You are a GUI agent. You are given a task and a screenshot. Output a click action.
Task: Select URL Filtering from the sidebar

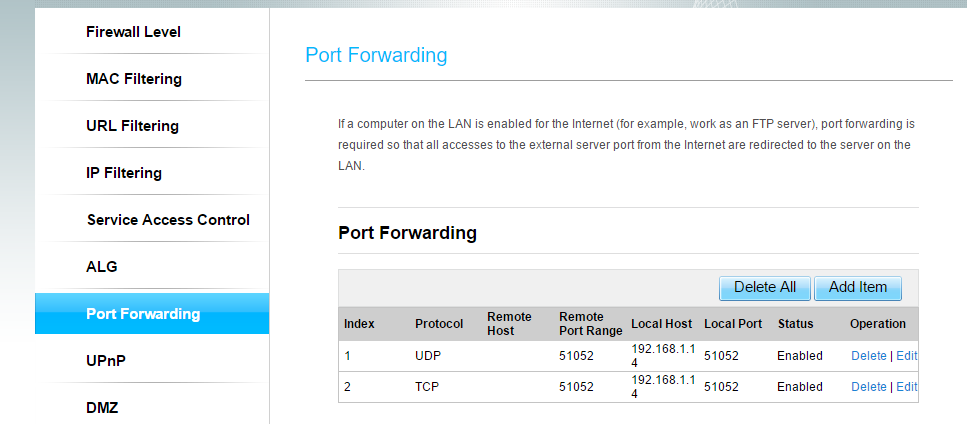[x=132, y=126]
